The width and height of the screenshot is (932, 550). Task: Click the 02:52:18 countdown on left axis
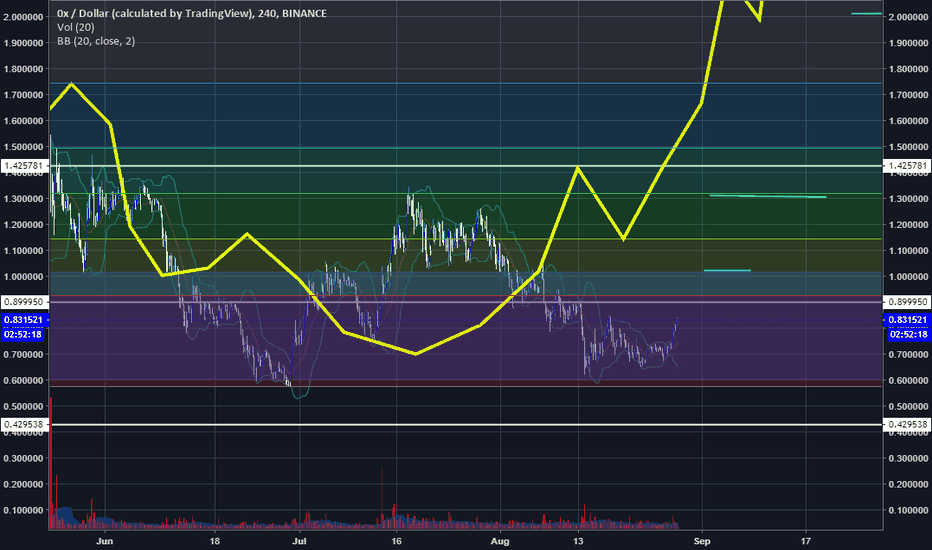[23, 334]
